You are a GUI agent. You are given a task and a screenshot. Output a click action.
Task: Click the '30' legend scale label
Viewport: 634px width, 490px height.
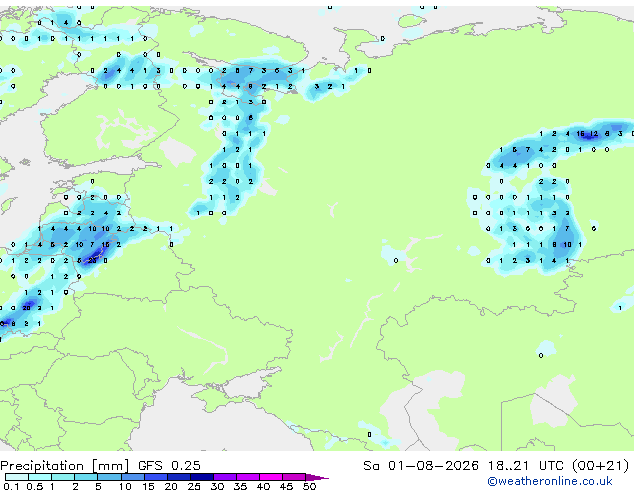(x=217, y=486)
